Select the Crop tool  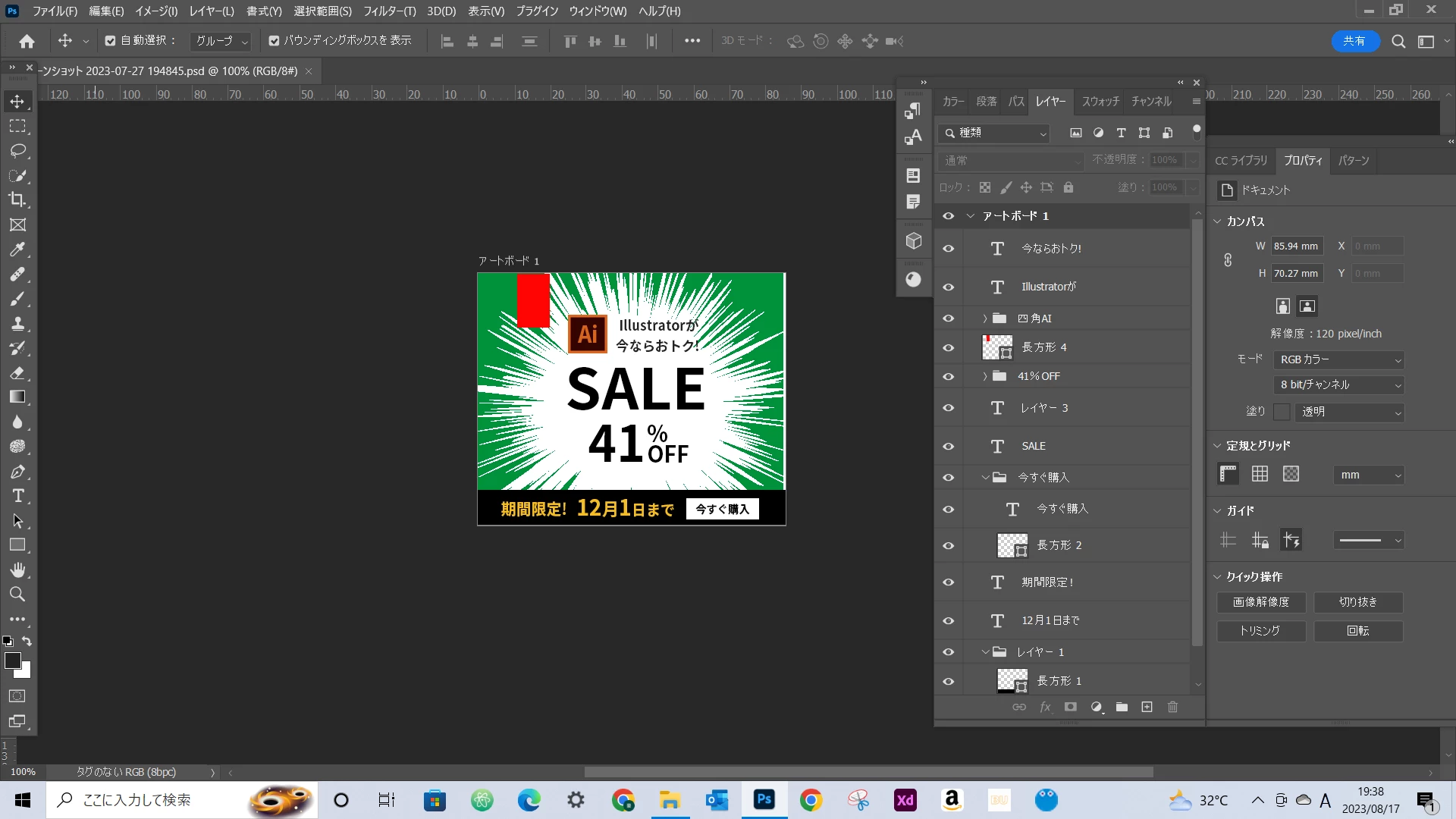(x=17, y=200)
